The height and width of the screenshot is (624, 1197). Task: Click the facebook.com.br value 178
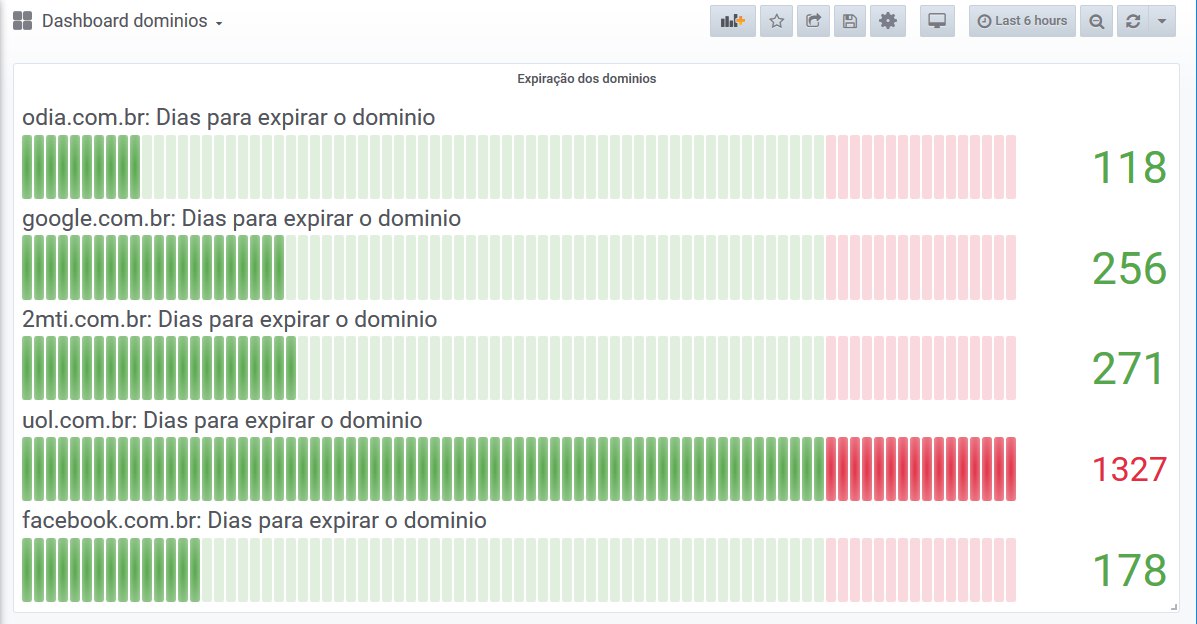point(1129,570)
